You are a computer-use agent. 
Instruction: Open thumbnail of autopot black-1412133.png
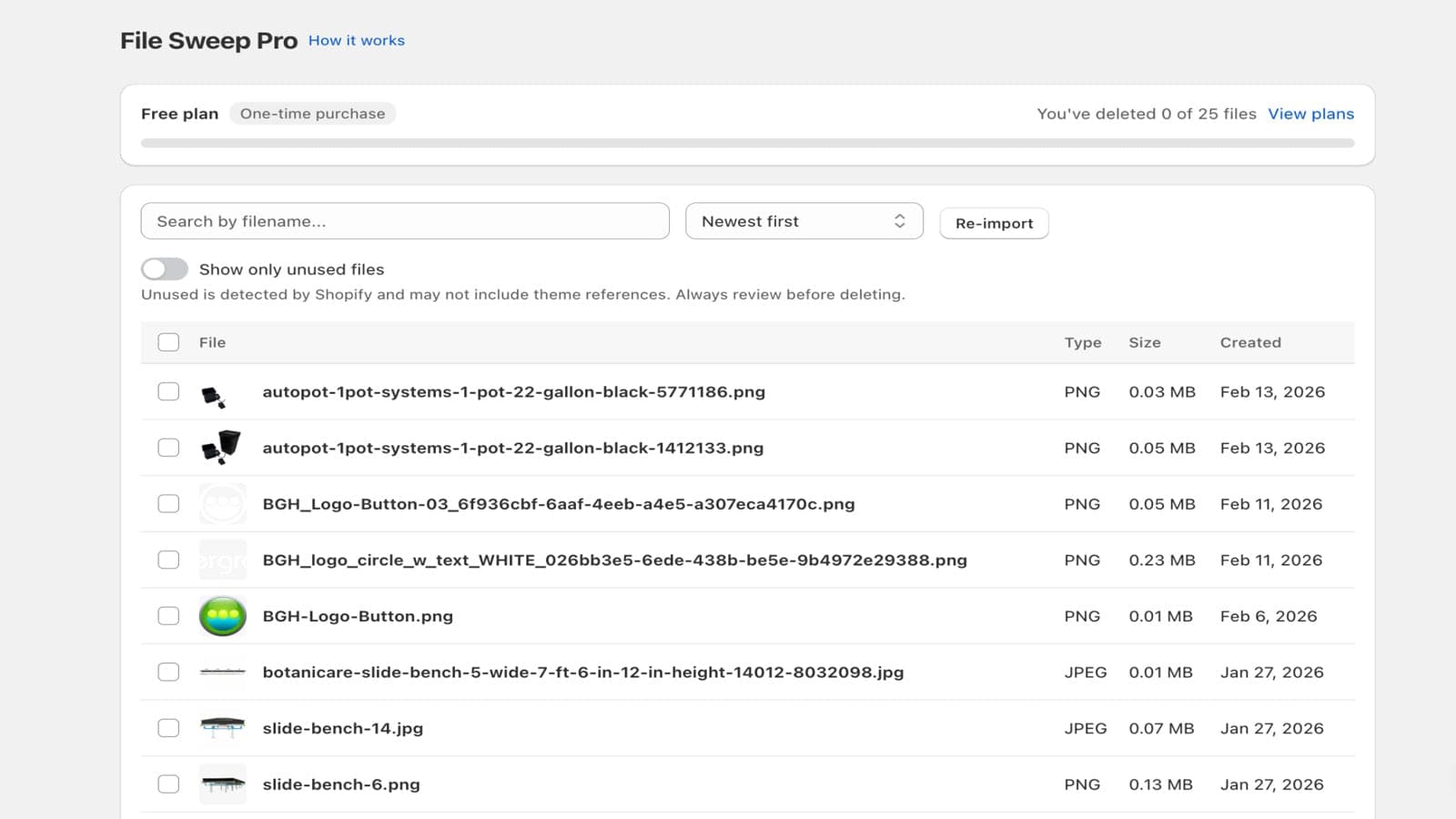(222, 448)
